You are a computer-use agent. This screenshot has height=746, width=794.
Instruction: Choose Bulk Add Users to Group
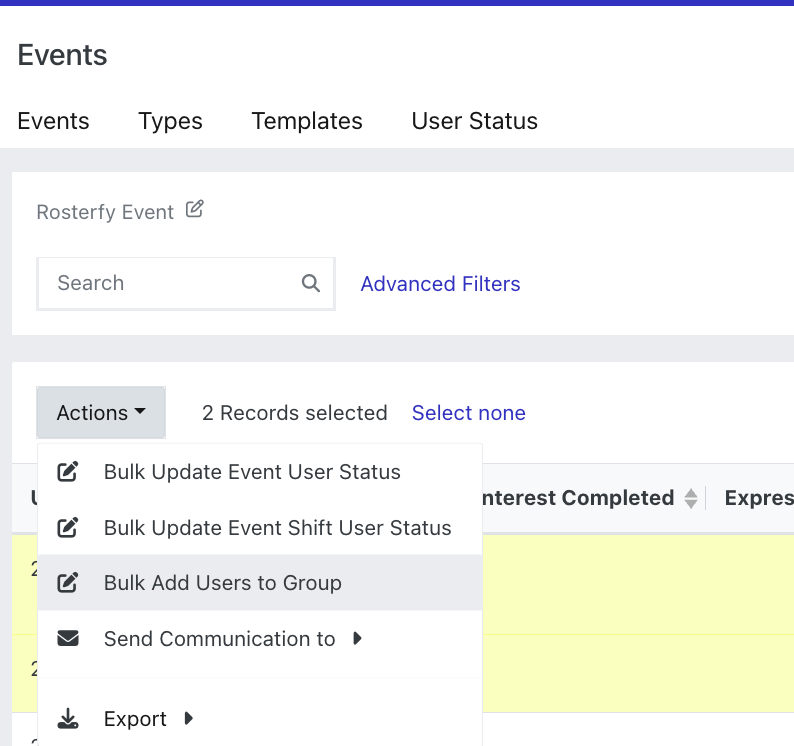coord(222,583)
